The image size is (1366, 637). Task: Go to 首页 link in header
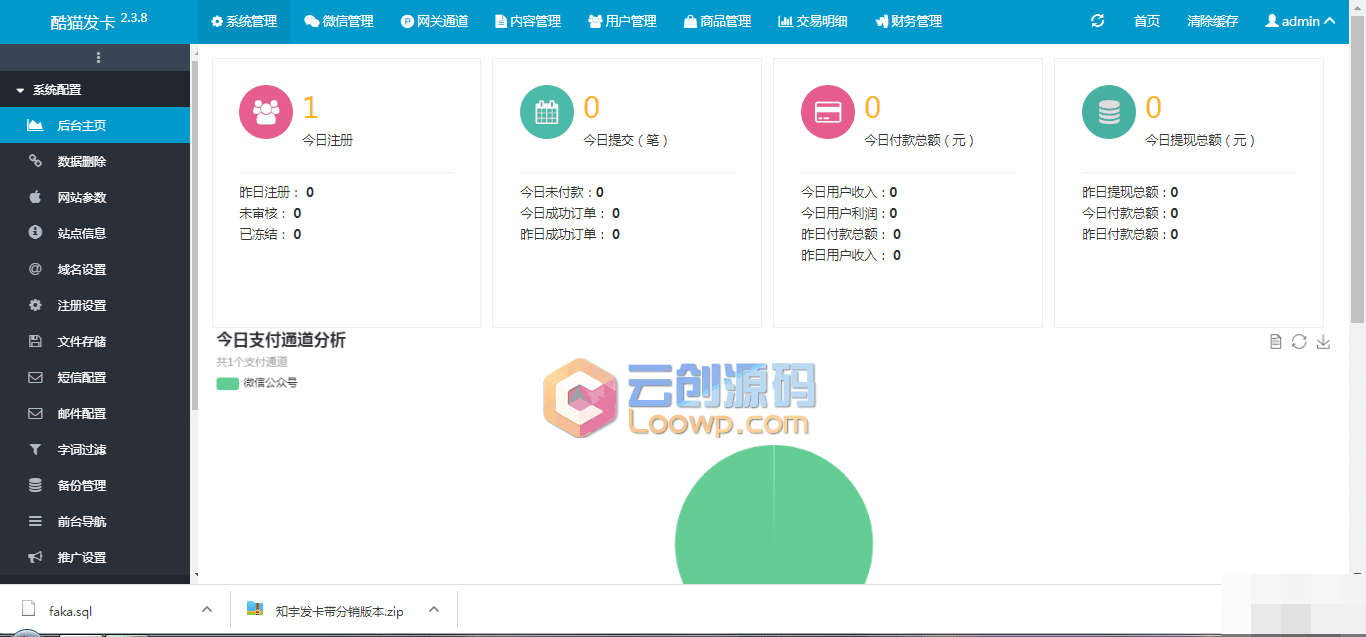[x=1147, y=21]
